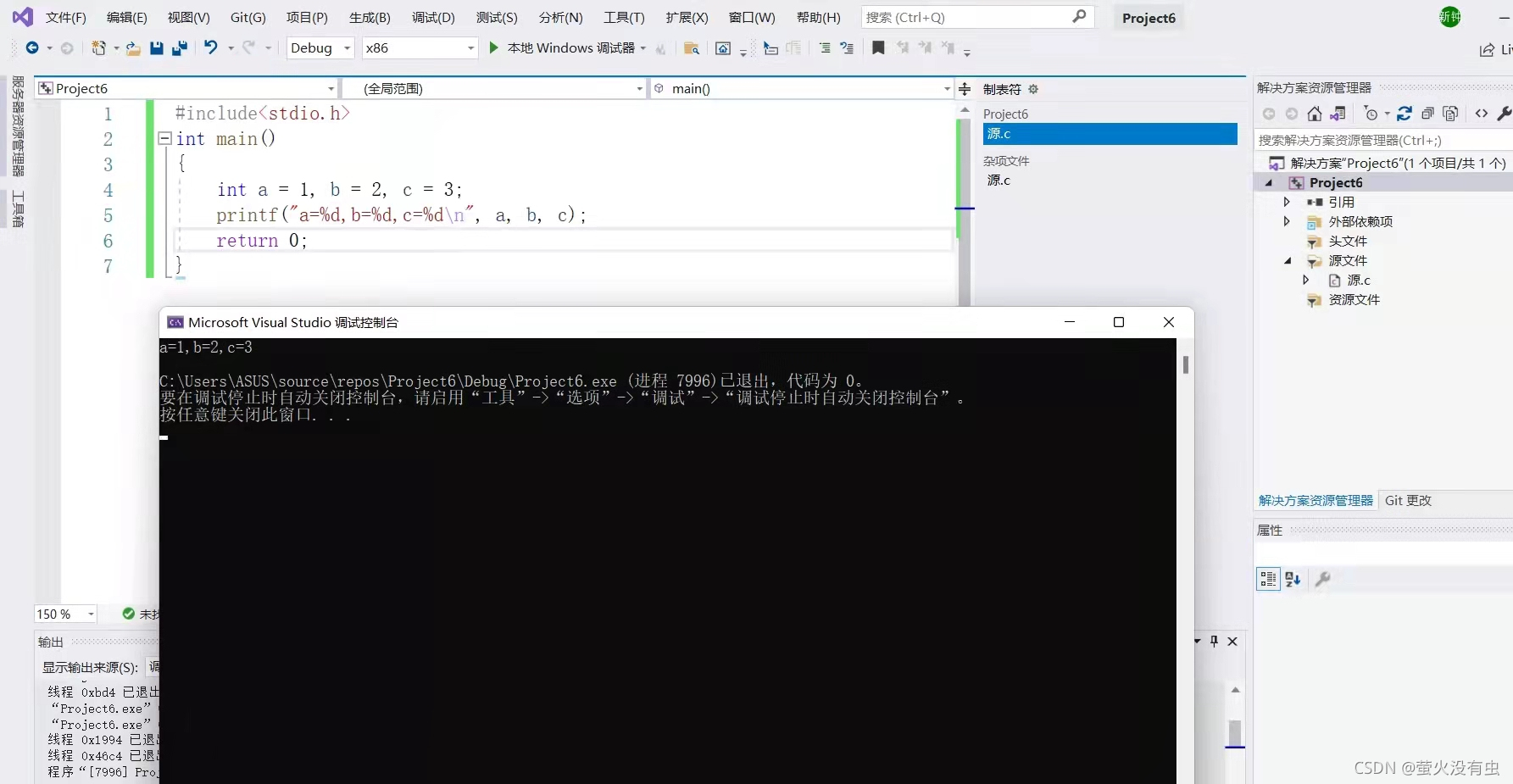Open the 150 % zoom dropdown
Screen dimensions: 1513x784
[x=65, y=614]
